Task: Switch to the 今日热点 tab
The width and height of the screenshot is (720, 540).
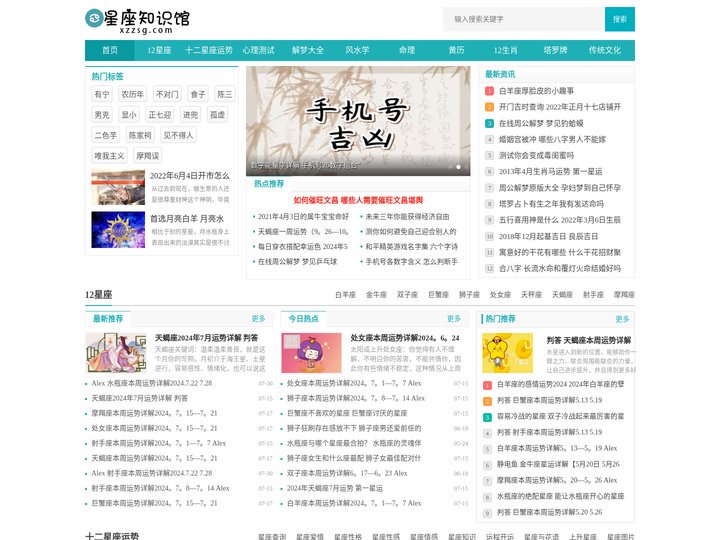Action: point(304,319)
